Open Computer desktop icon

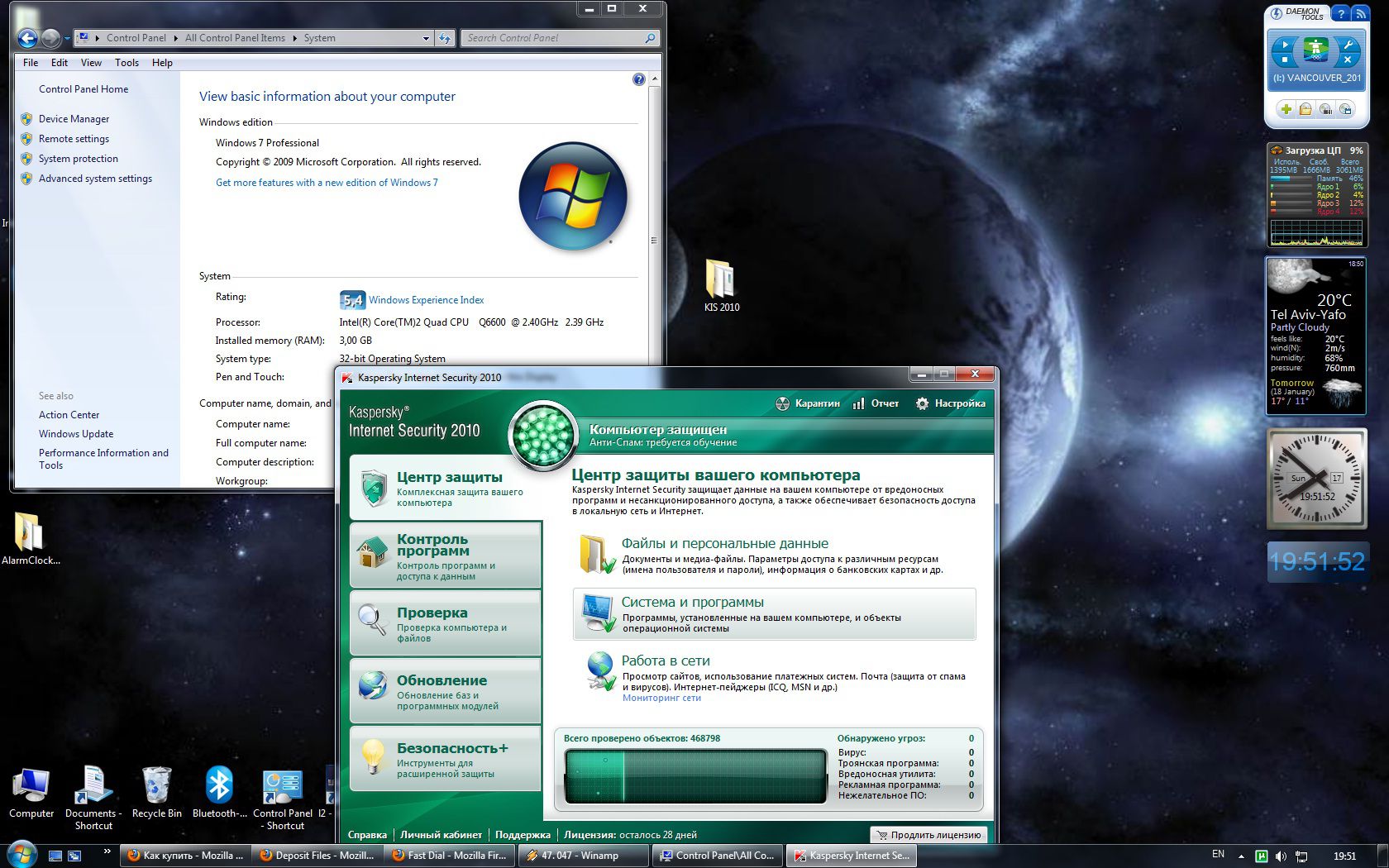tap(31, 793)
